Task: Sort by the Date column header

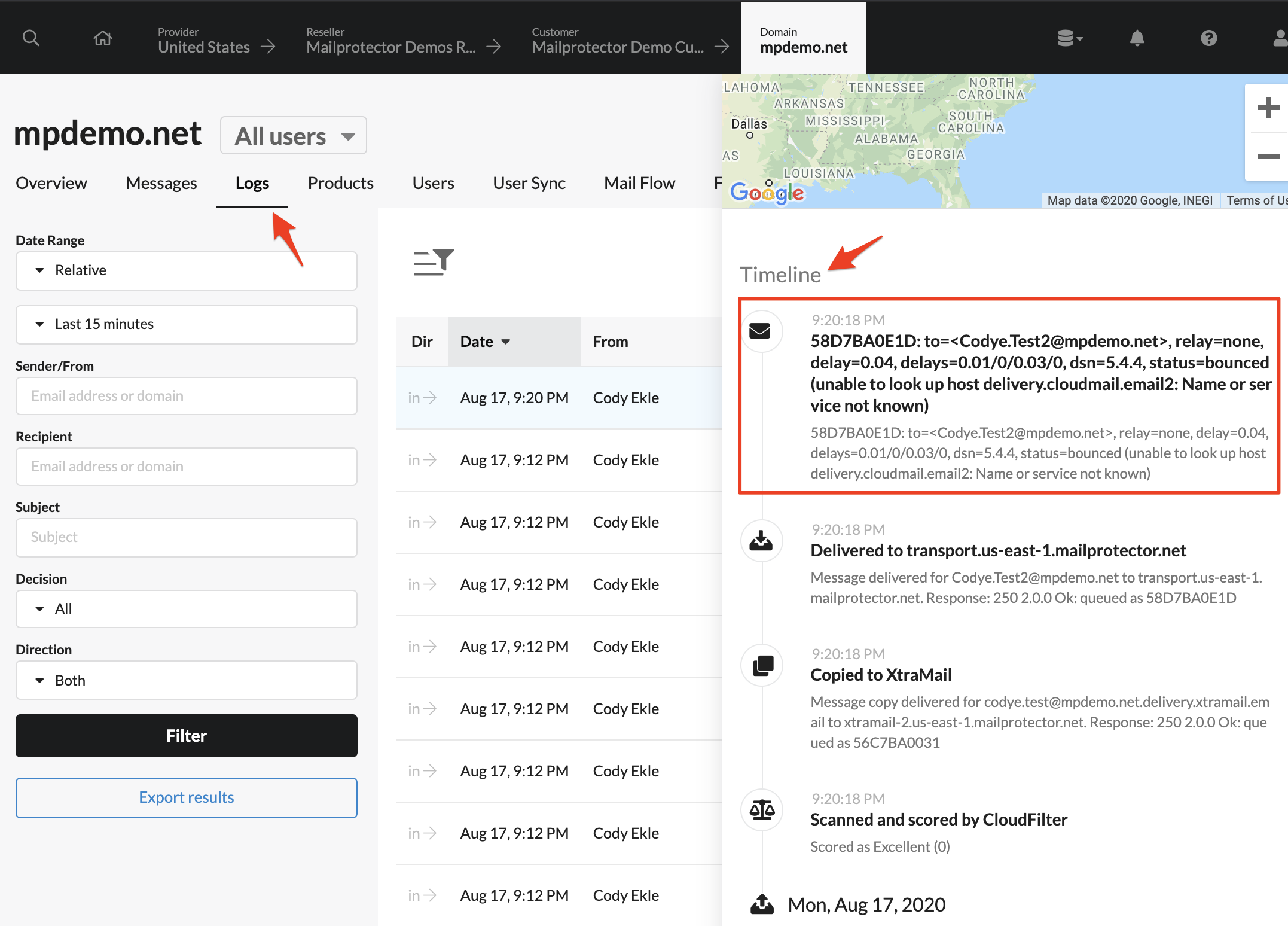Action: point(514,342)
